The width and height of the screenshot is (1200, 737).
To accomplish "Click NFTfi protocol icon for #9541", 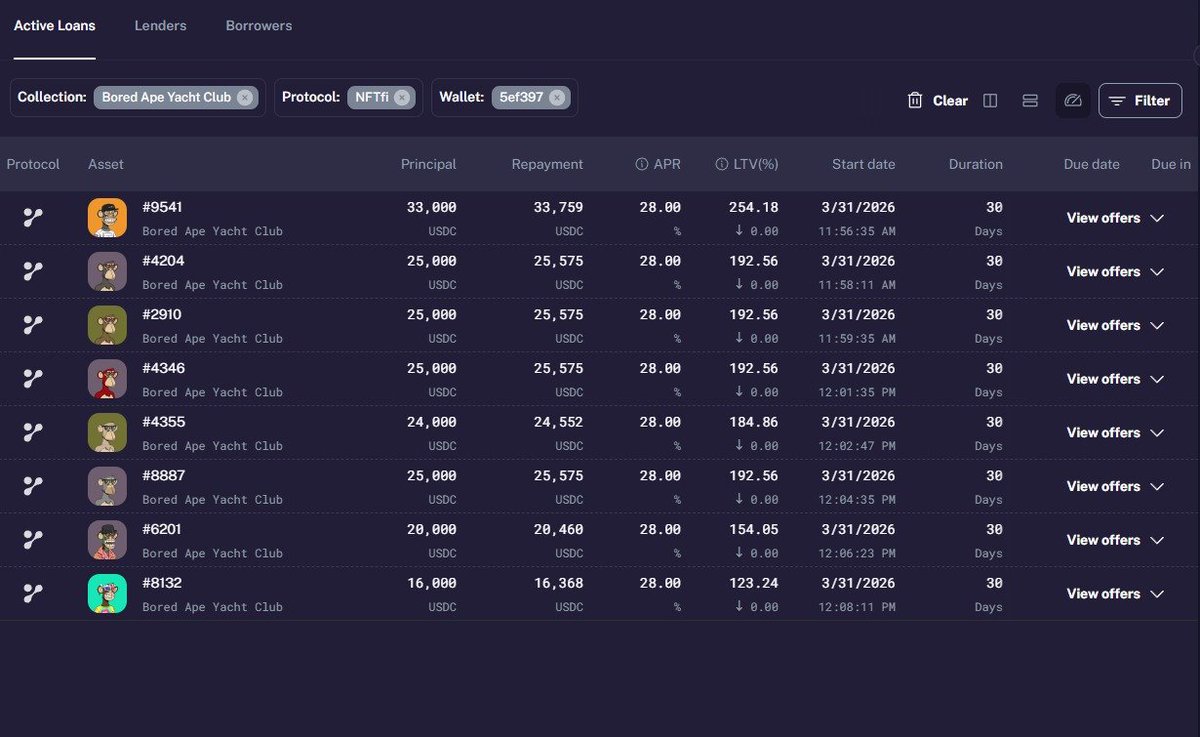I will (33, 218).
